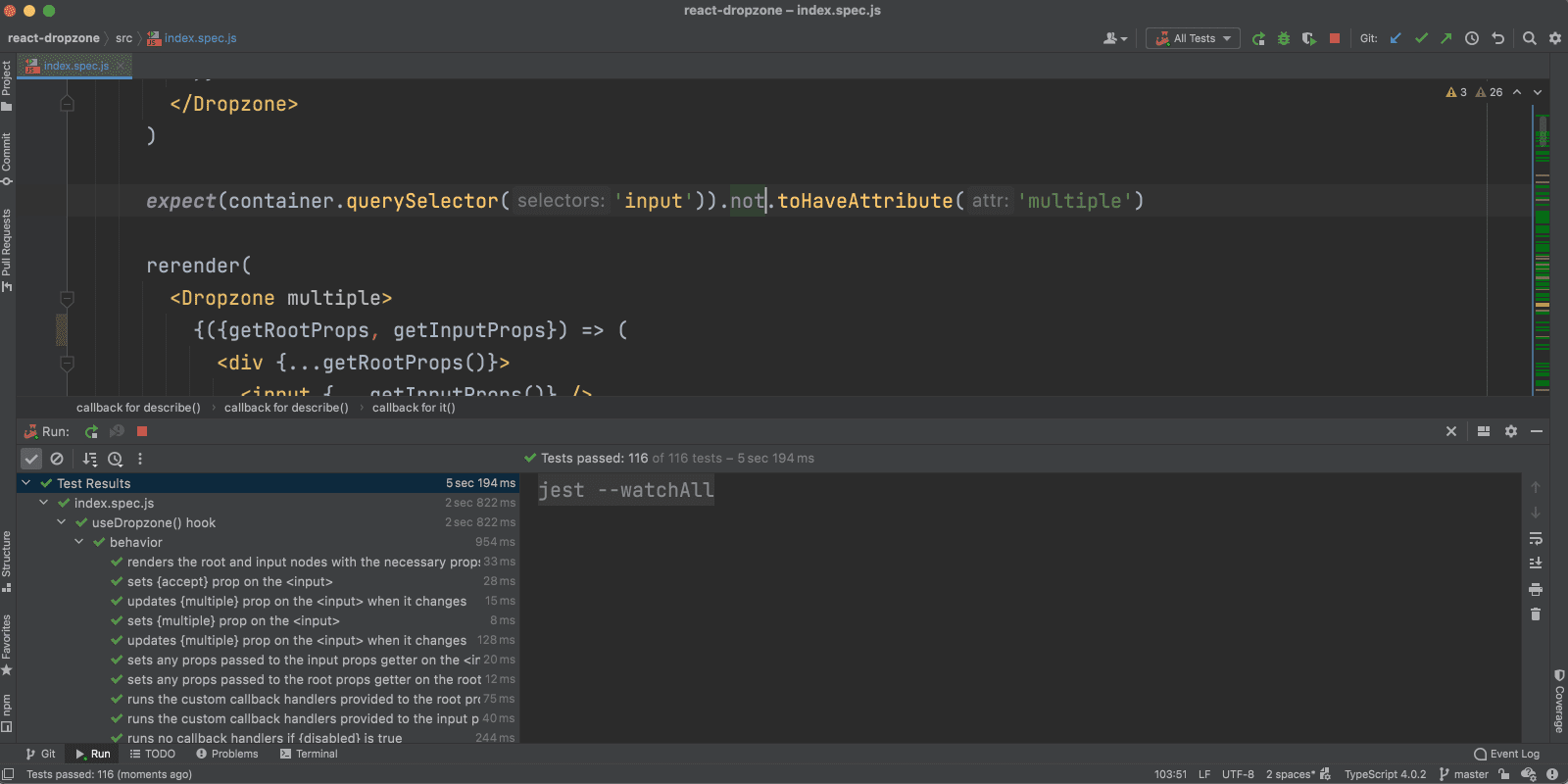
Task: Rerun All Tests from main toolbar
Action: [x=1258, y=38]
